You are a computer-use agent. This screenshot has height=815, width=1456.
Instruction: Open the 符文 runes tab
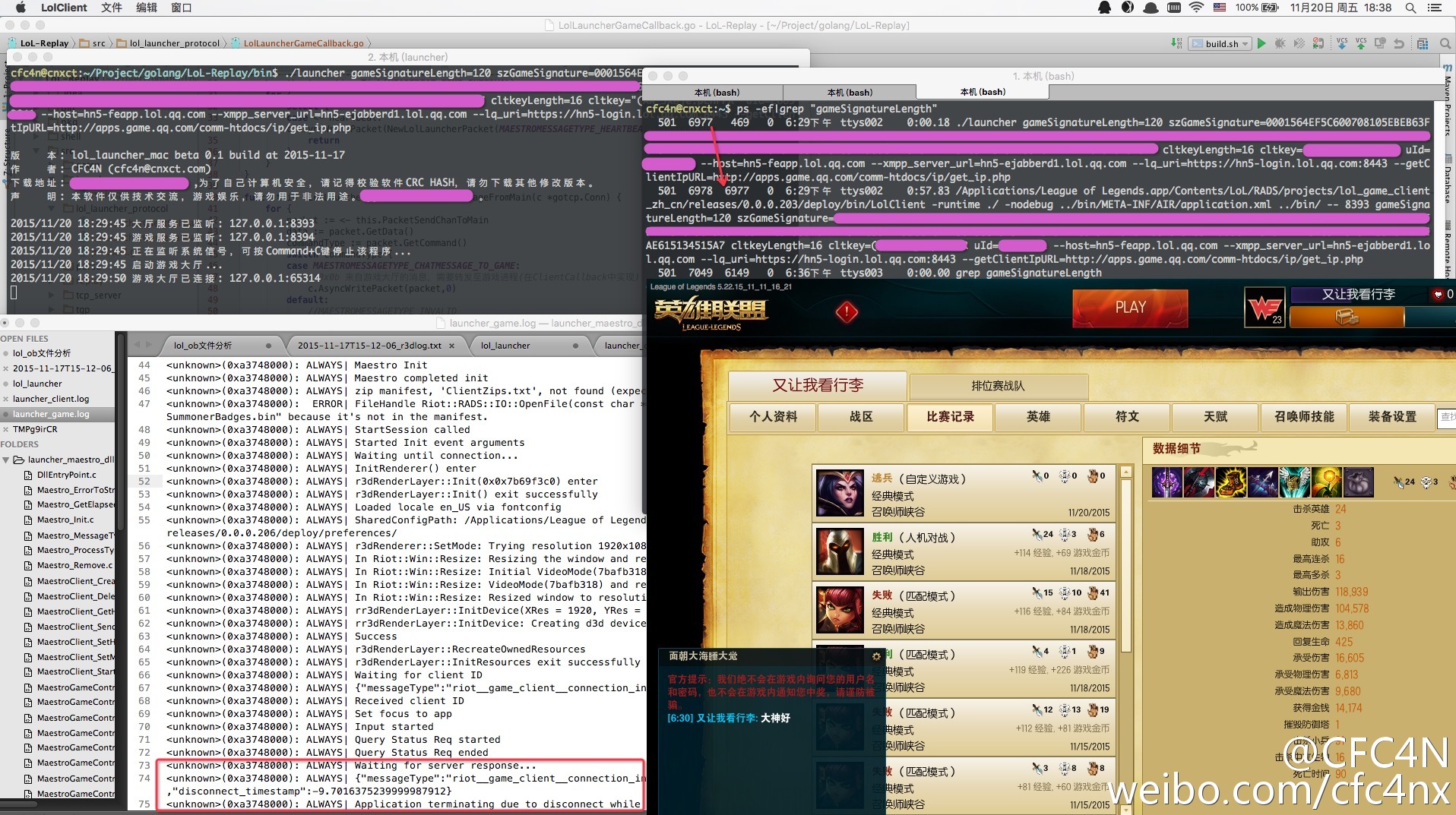click(x=1127, y=417)
